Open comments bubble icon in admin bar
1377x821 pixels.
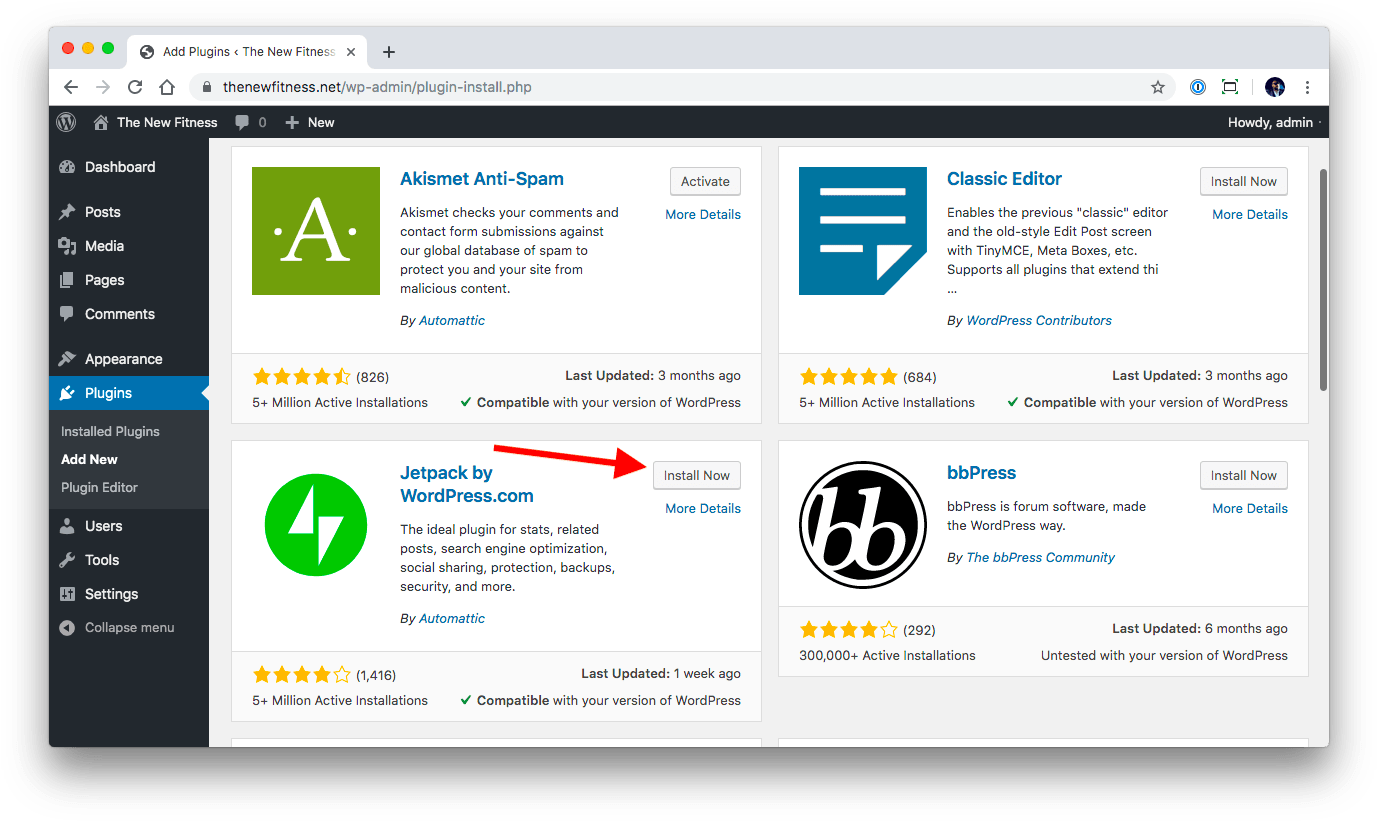(242, 122)
